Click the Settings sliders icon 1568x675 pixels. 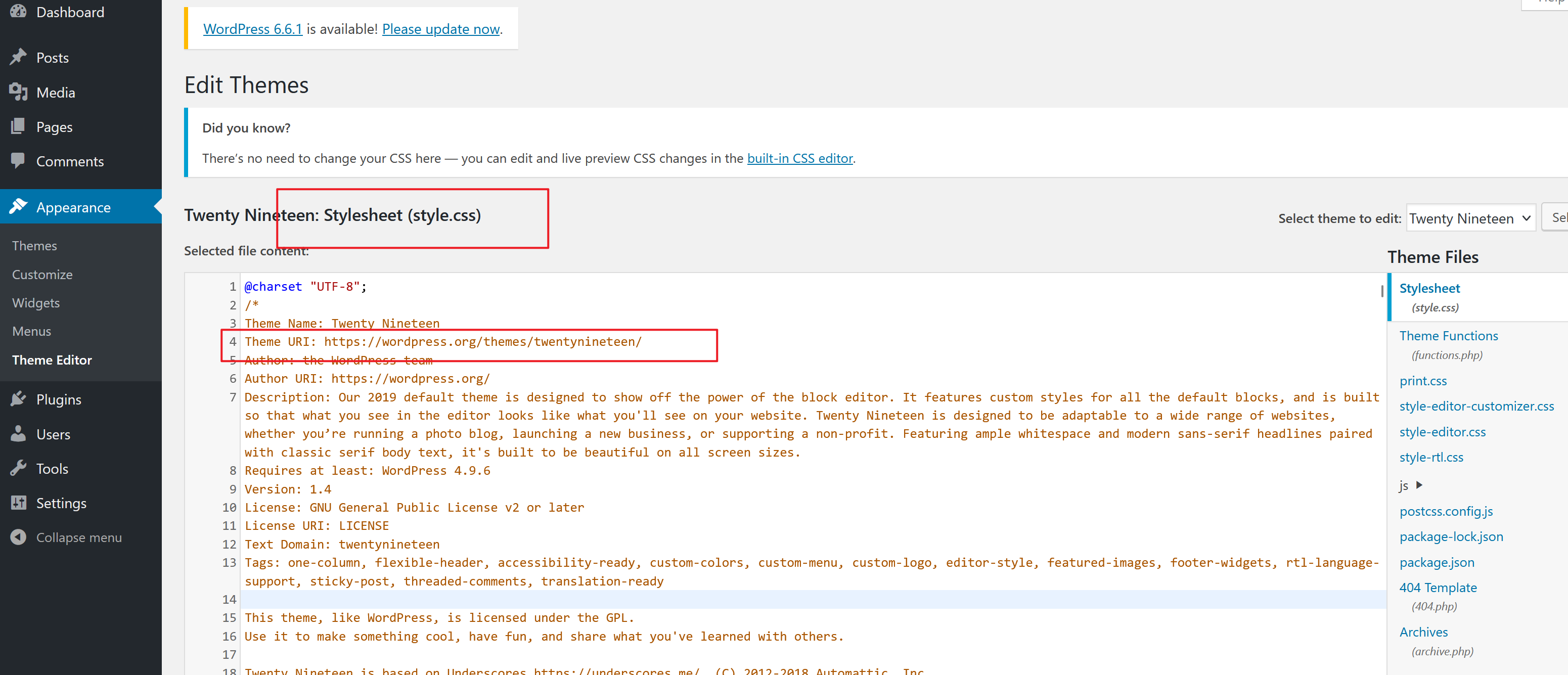[18, 503]
